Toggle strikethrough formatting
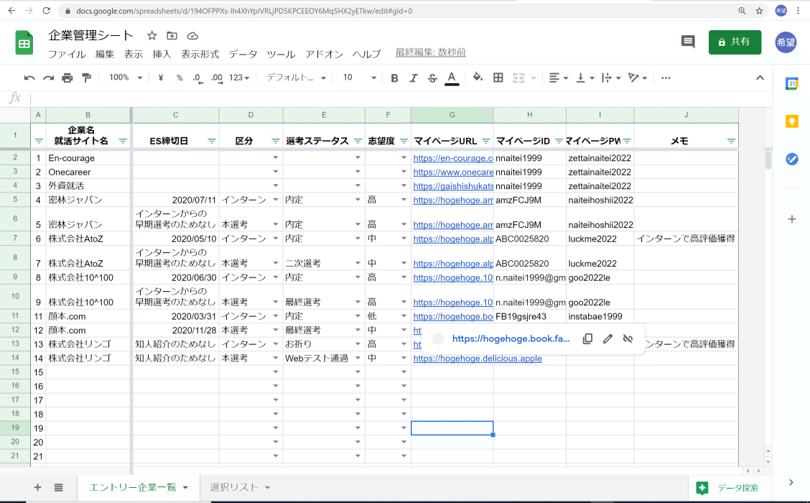 point(432,78)
